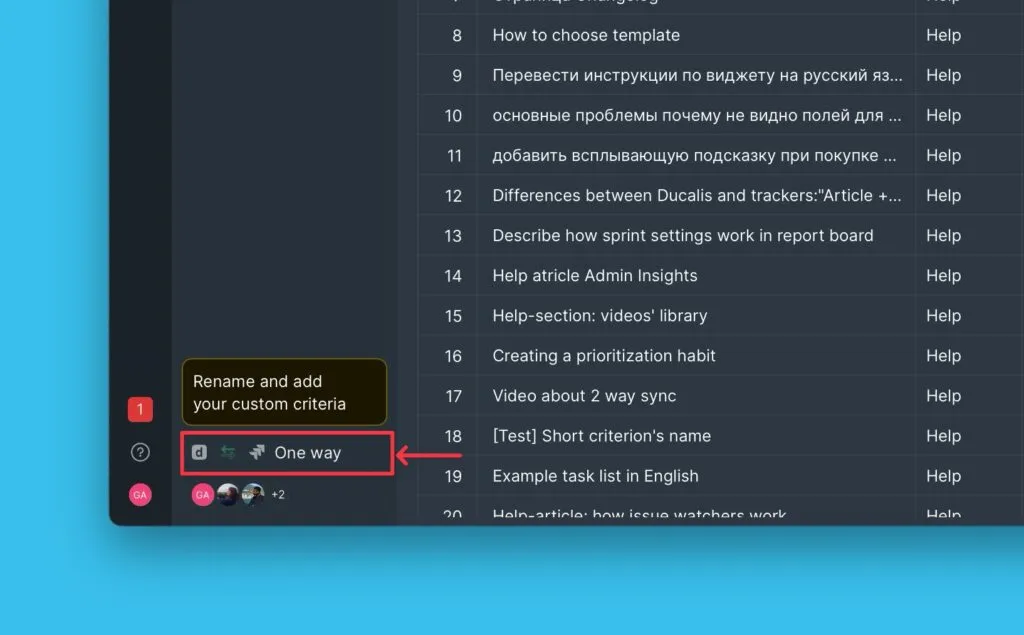Click 'Help' cell in row 8
The height and width of the screenshot is (635, 1024).
(943, 35)
